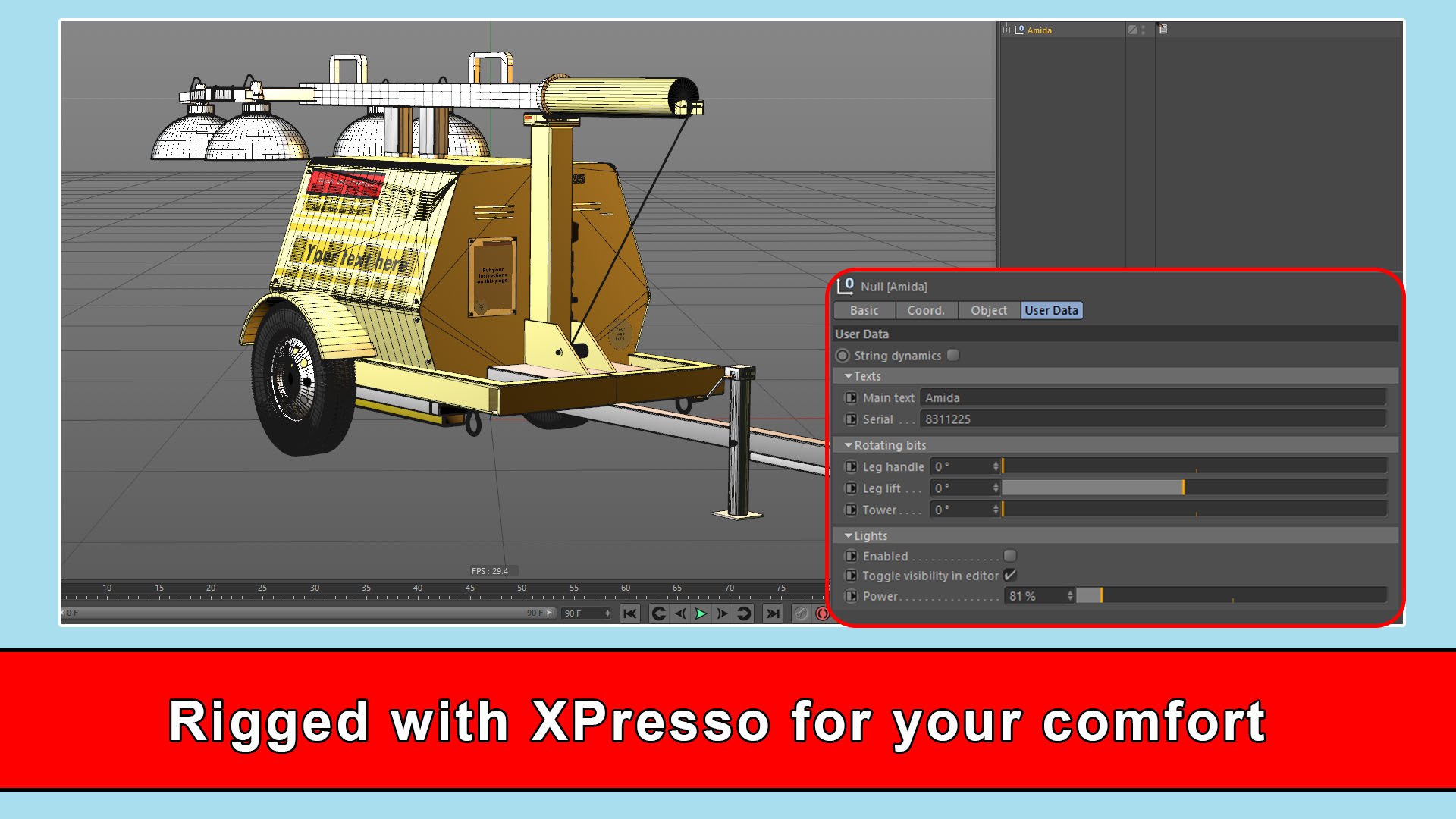Click the green Play Forwards button
Viewport: 1456px width, 819px height.
pos(701,613)
